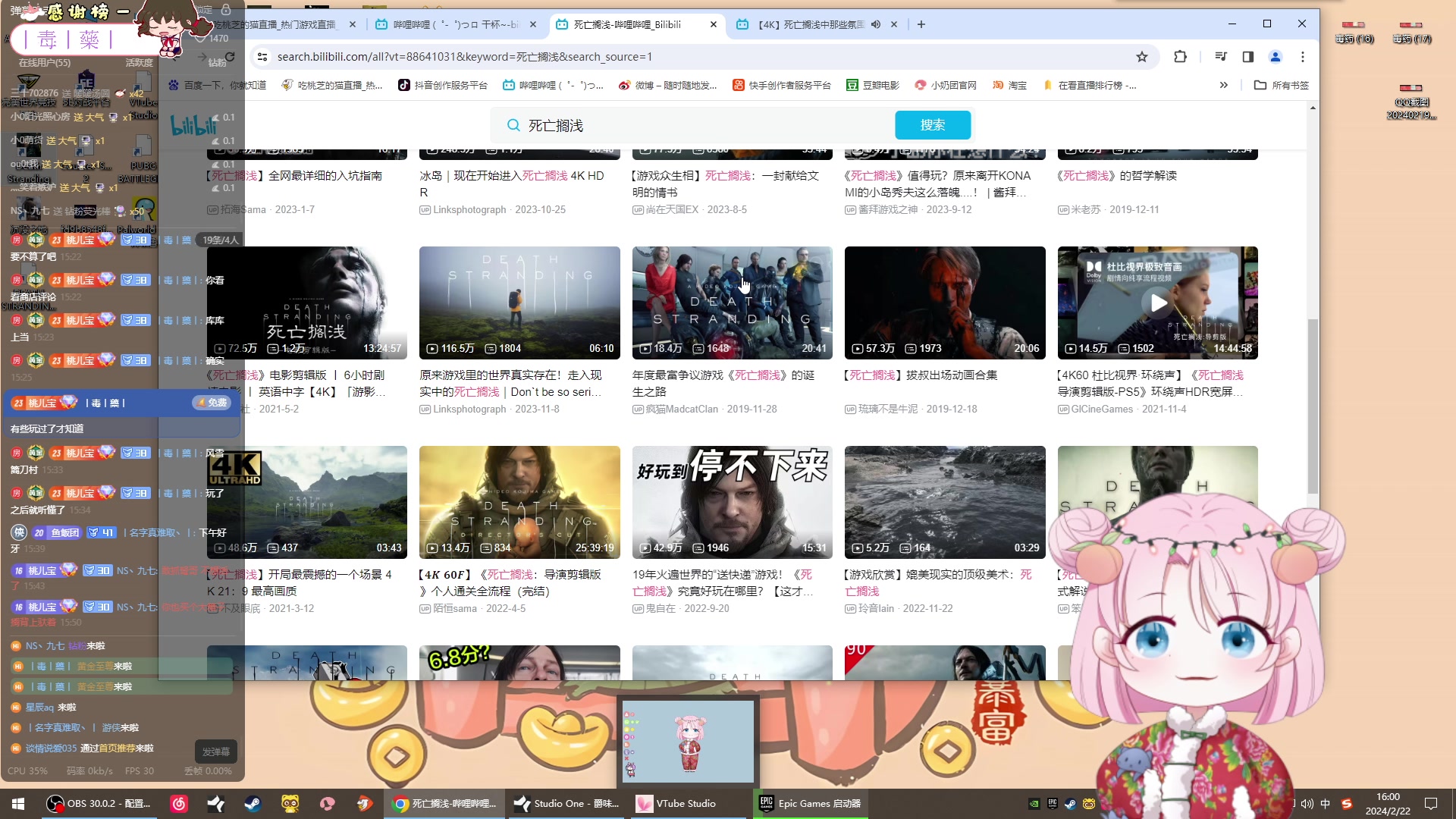Open Epic Games launcher from taskbar

pyautogui.click(x=811, y=803)
